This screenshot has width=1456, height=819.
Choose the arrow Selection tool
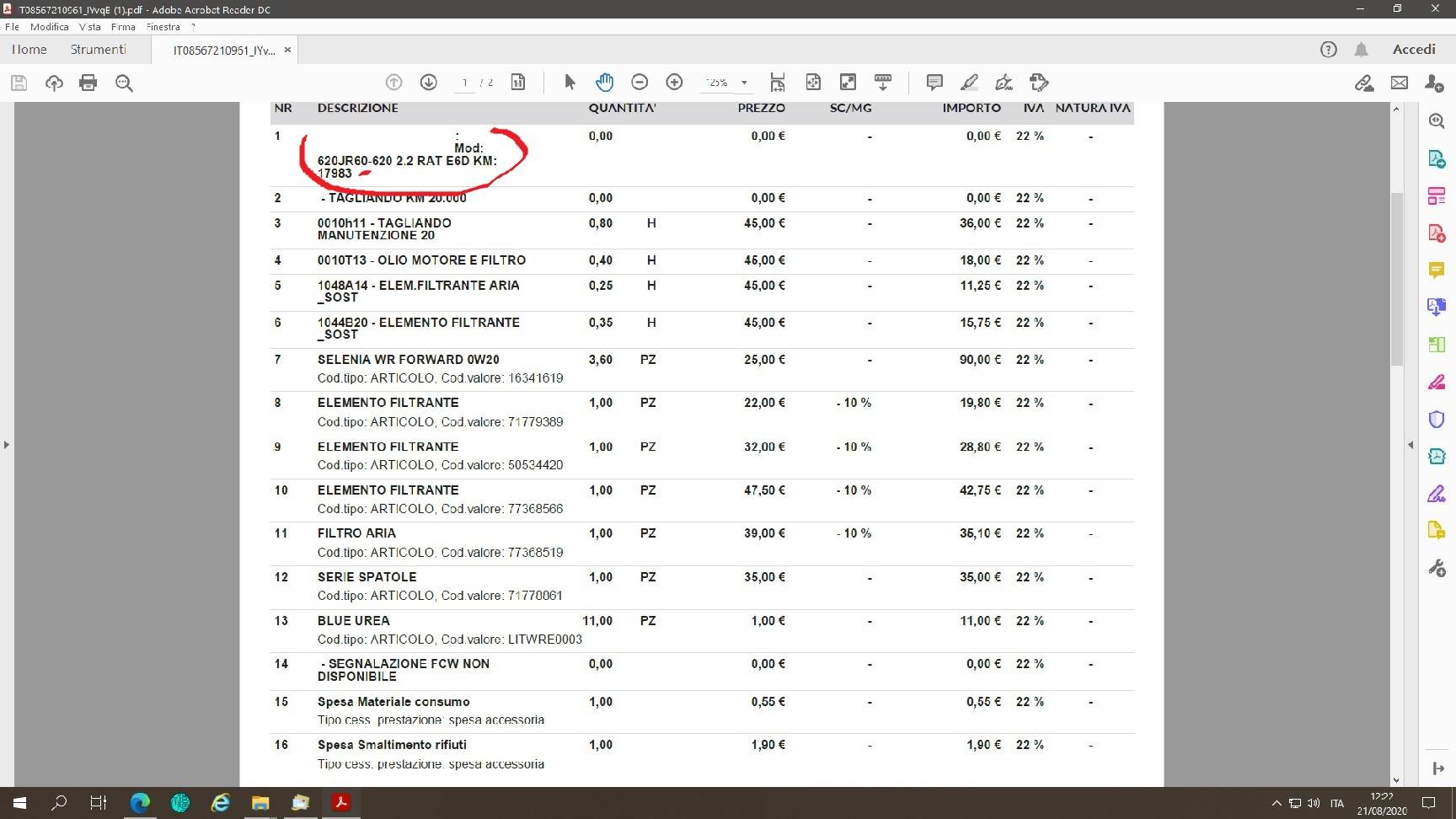point(570,83)
